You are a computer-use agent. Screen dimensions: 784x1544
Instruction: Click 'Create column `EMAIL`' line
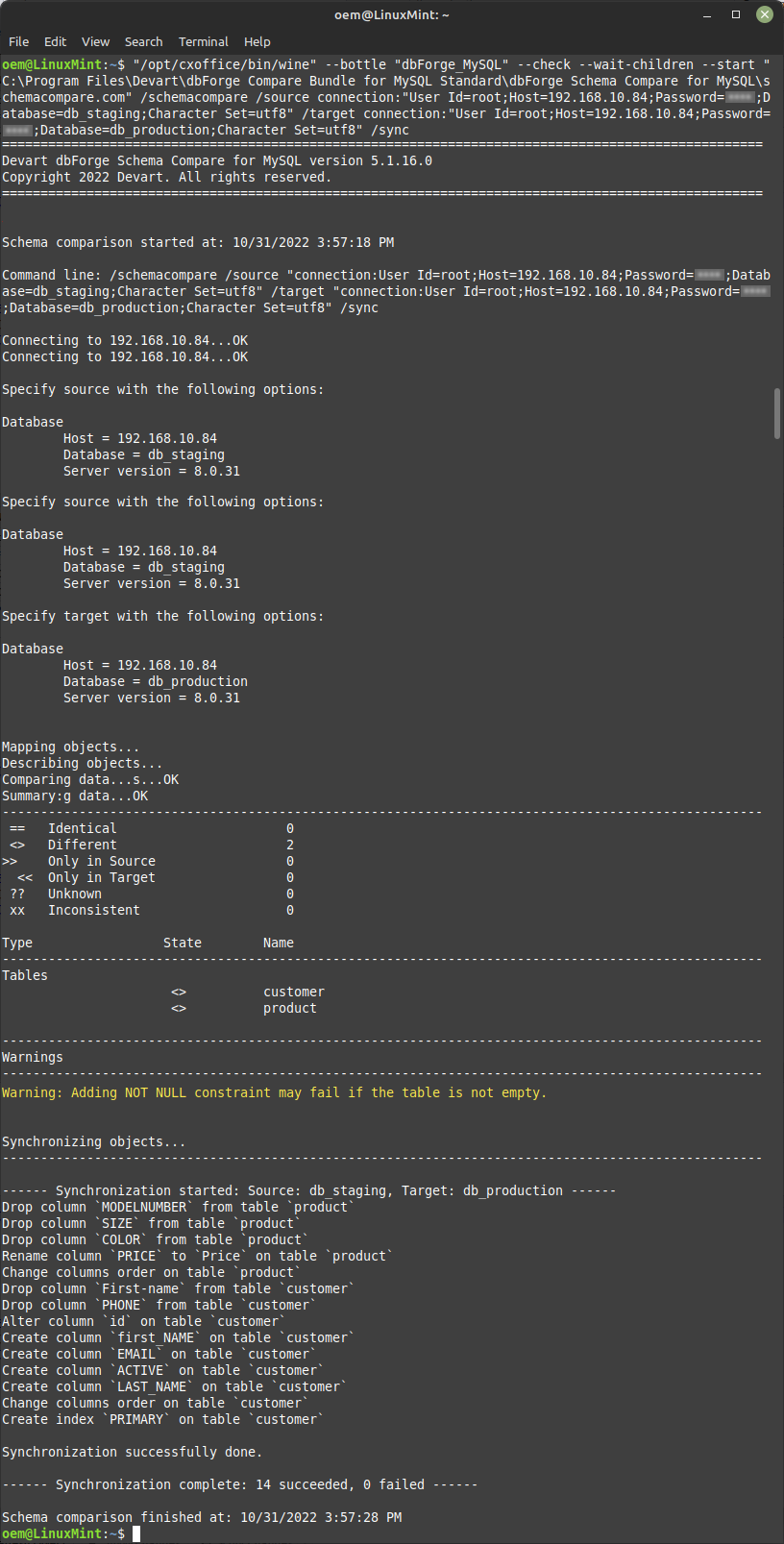[x=159, y=1354]
